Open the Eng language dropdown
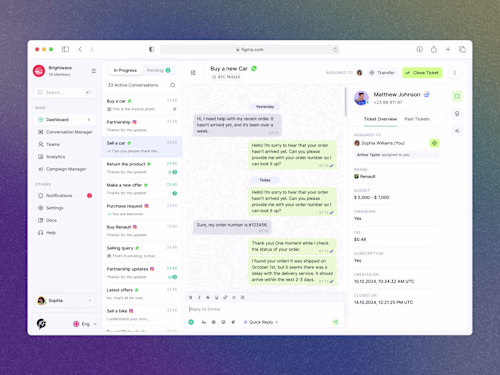 coord(85,324)
